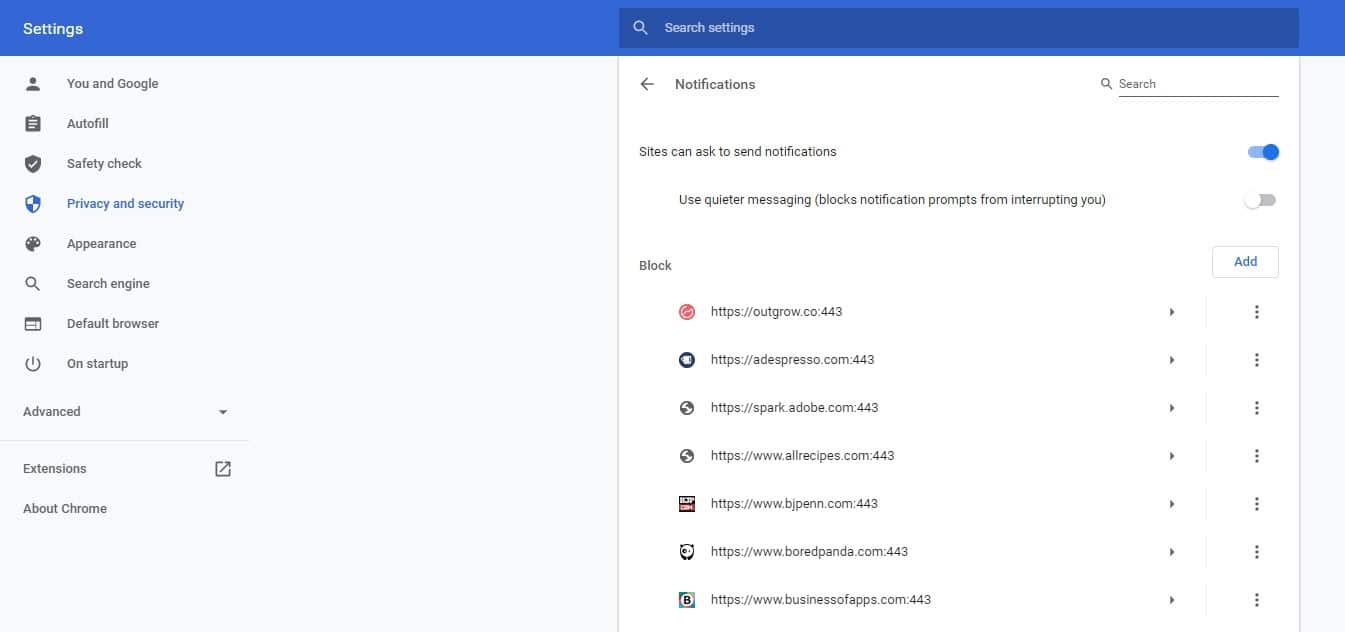1345x632 pixels.
Task: Select You and Google in the sidebar
Action: [x=112, y=83]
